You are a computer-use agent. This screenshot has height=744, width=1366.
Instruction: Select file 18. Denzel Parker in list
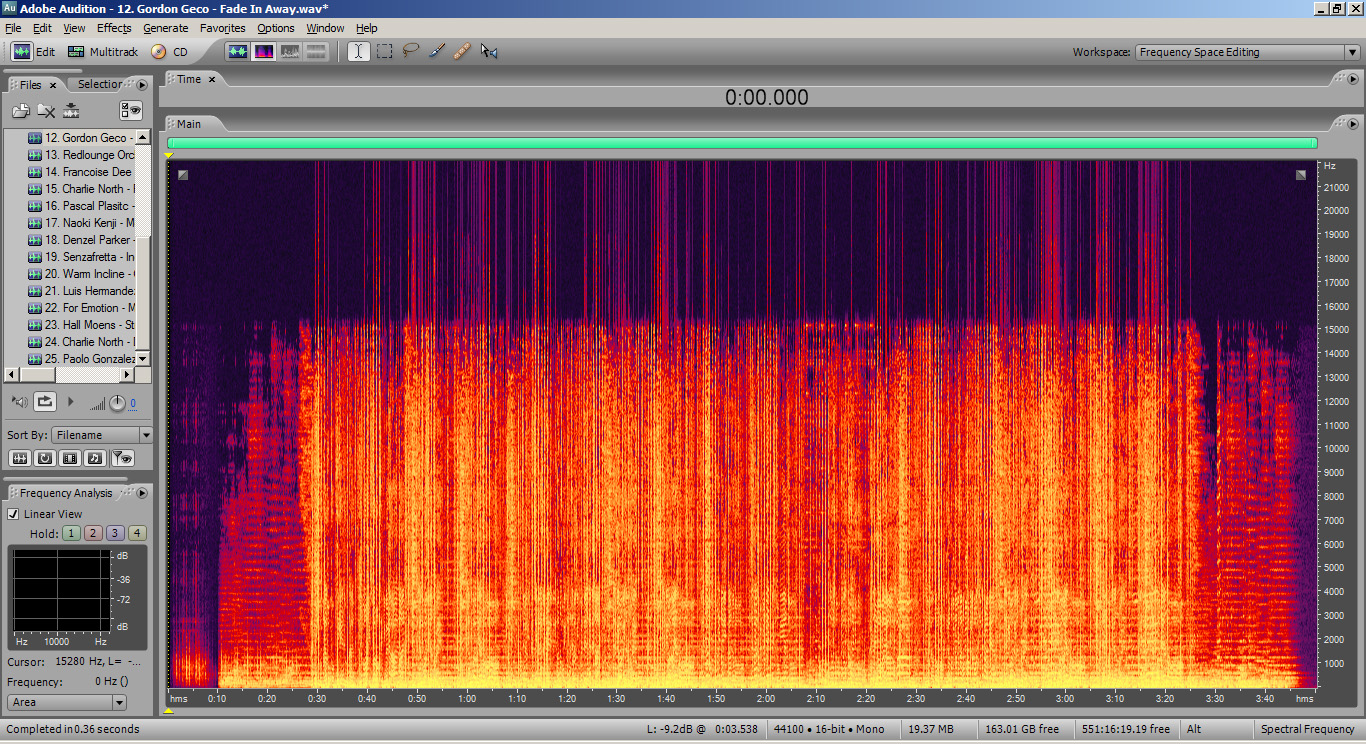point(88,240)
